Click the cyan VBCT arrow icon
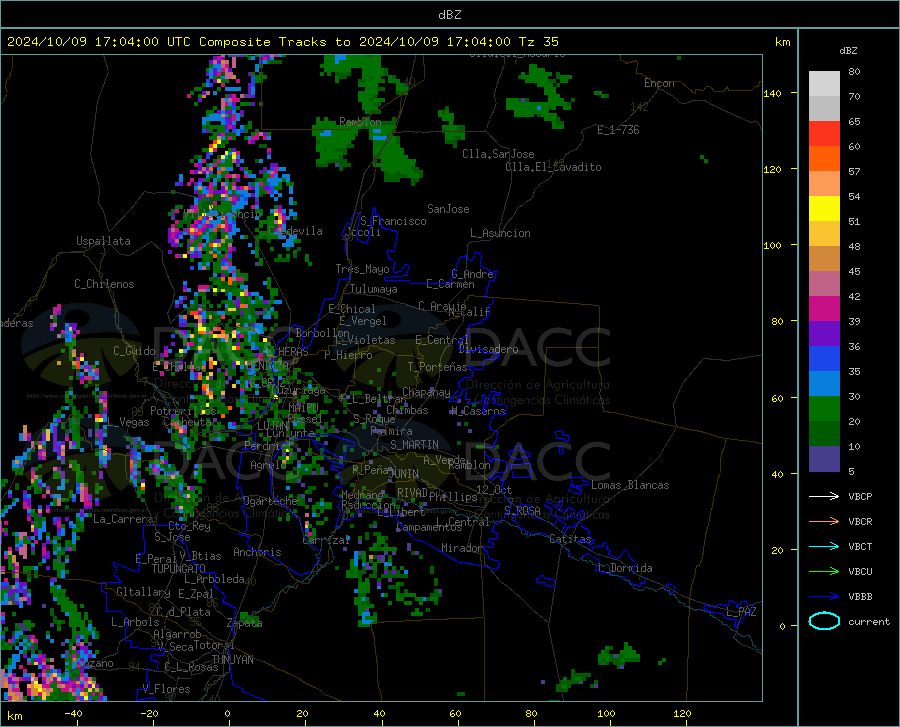 coord(824,546)
